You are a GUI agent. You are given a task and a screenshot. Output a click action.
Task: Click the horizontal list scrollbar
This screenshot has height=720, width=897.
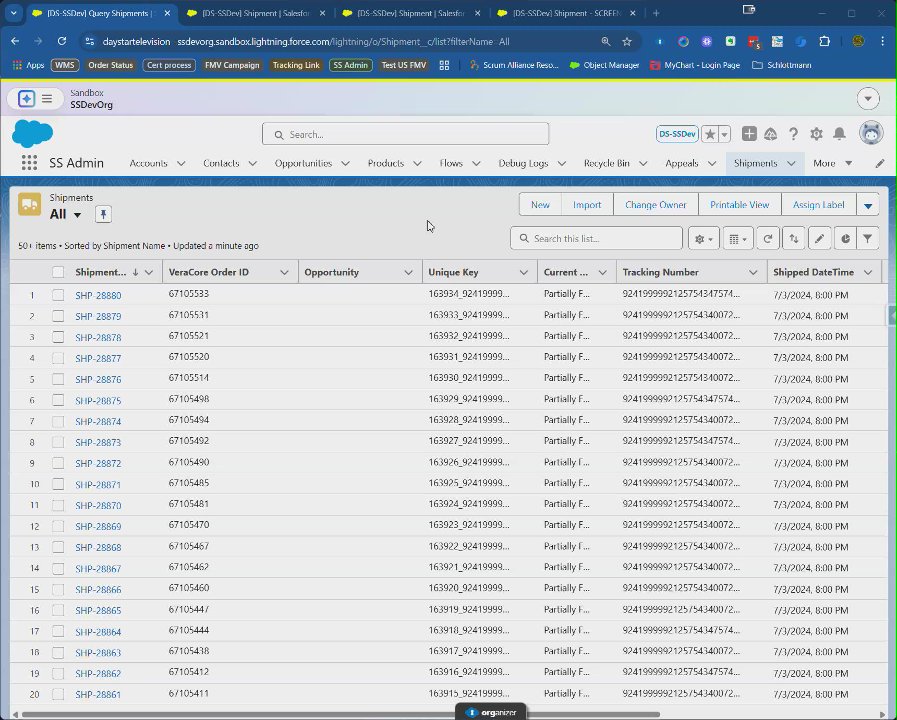pyautogui.click(x=340, y=714)
